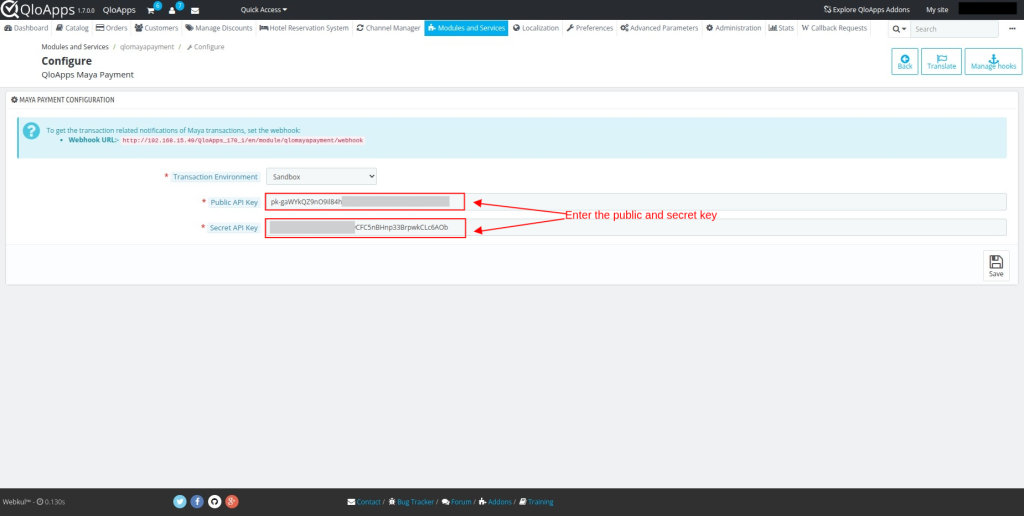This screenshot has height=516, width=1024.
Task: Click the Translate button
Action: point(941,61)
